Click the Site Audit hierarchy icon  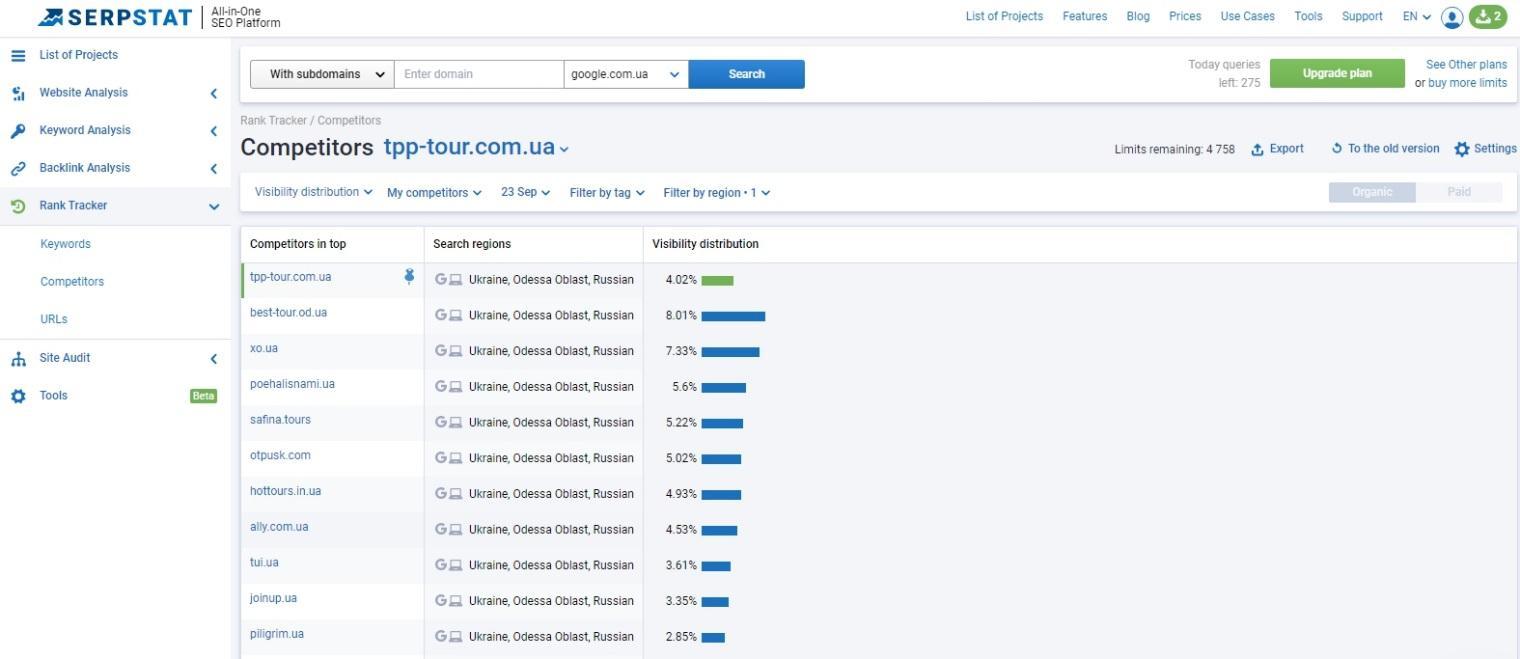tap(18, 359)
